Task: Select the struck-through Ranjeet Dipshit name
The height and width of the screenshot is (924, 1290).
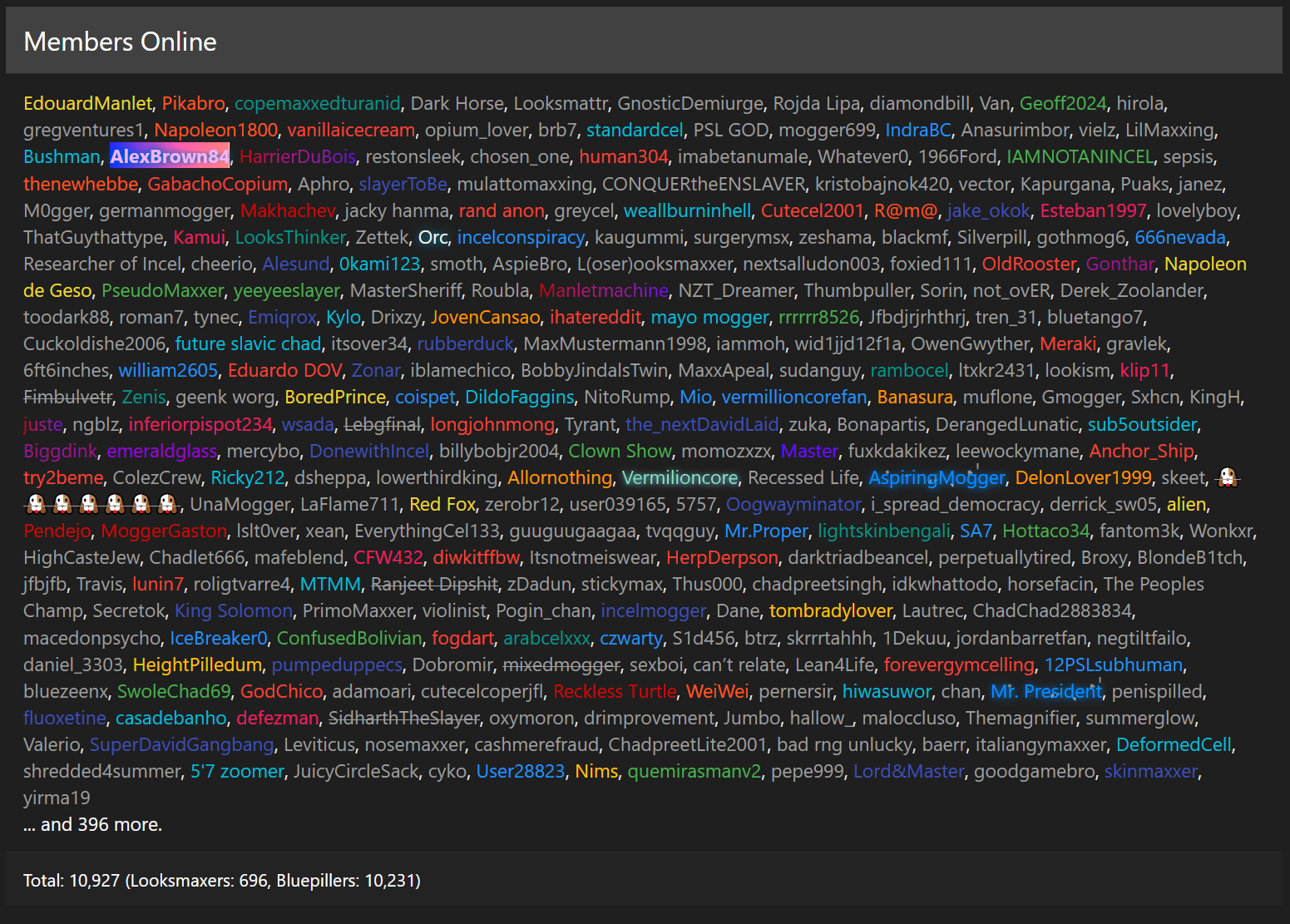Action: 434,584
